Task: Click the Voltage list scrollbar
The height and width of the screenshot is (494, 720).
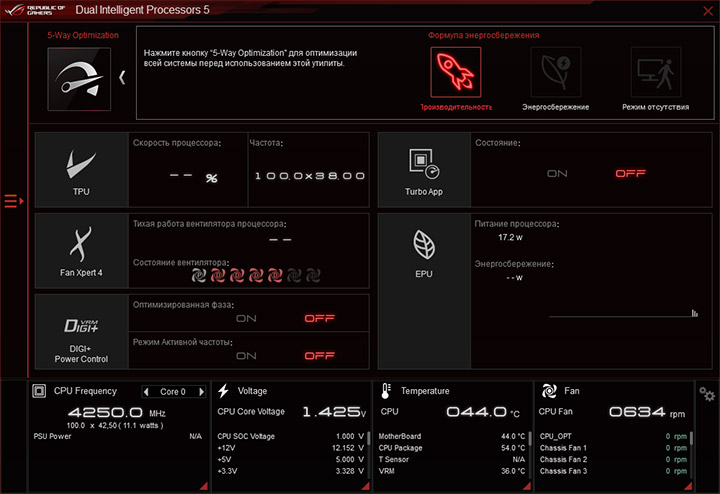Action: pos(368,440)
